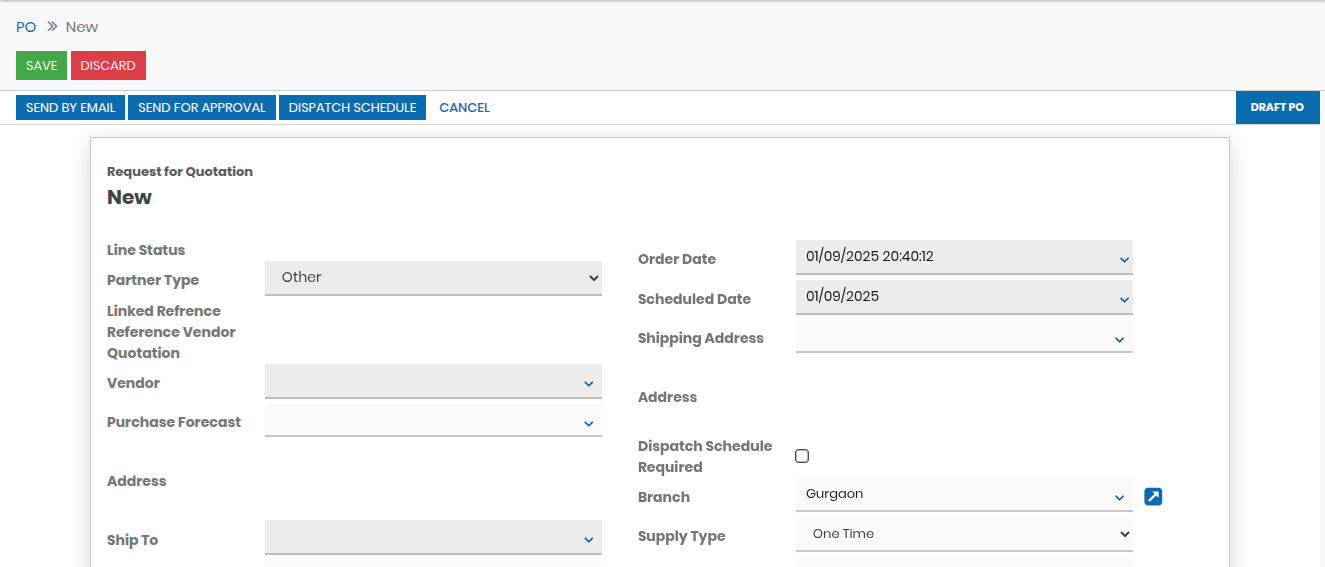Click the red Discard button
1325x567 pixels.
point(108,65)
